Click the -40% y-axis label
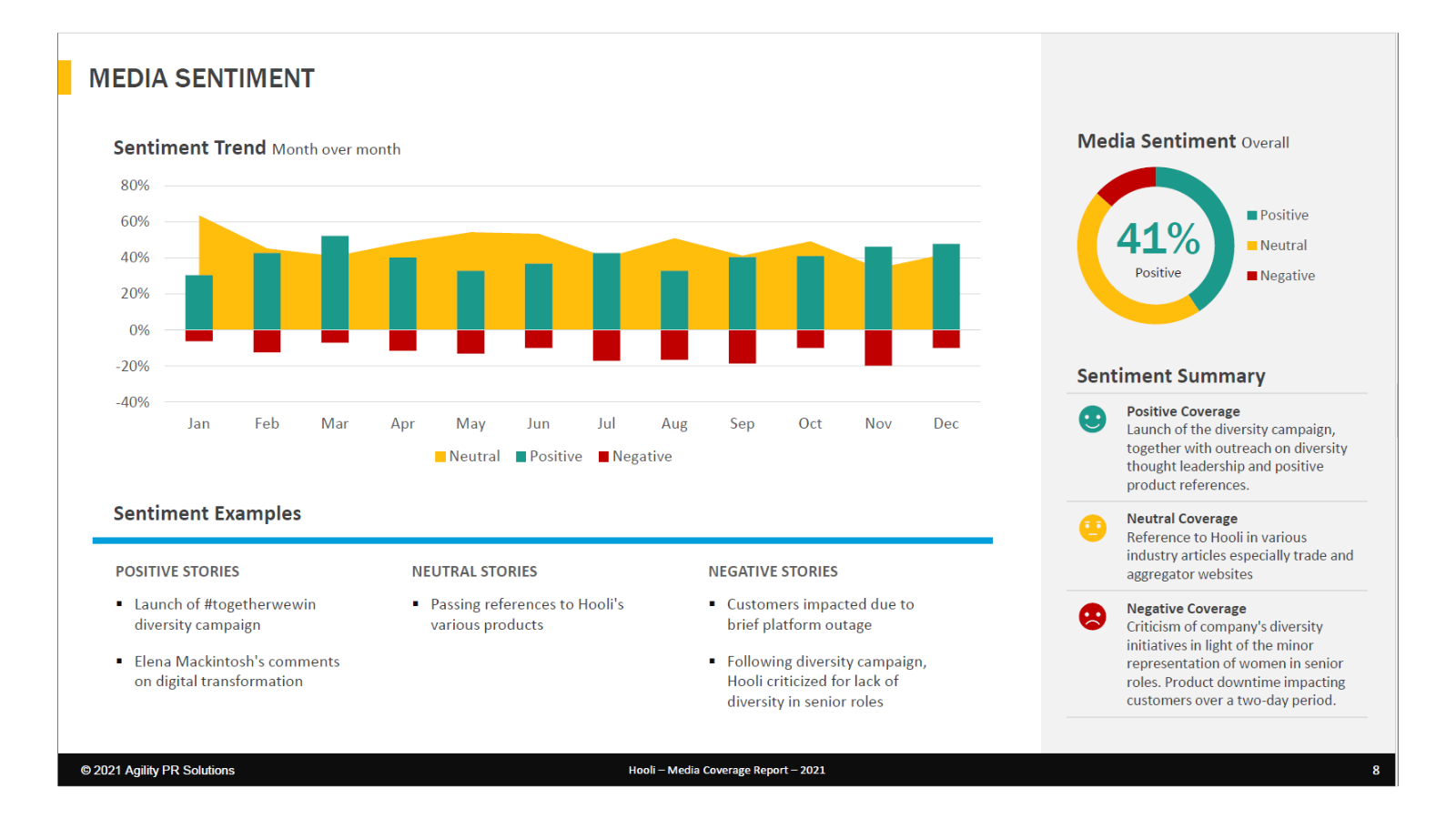Screen dimensions: 1456x819 tap(133, 402)
